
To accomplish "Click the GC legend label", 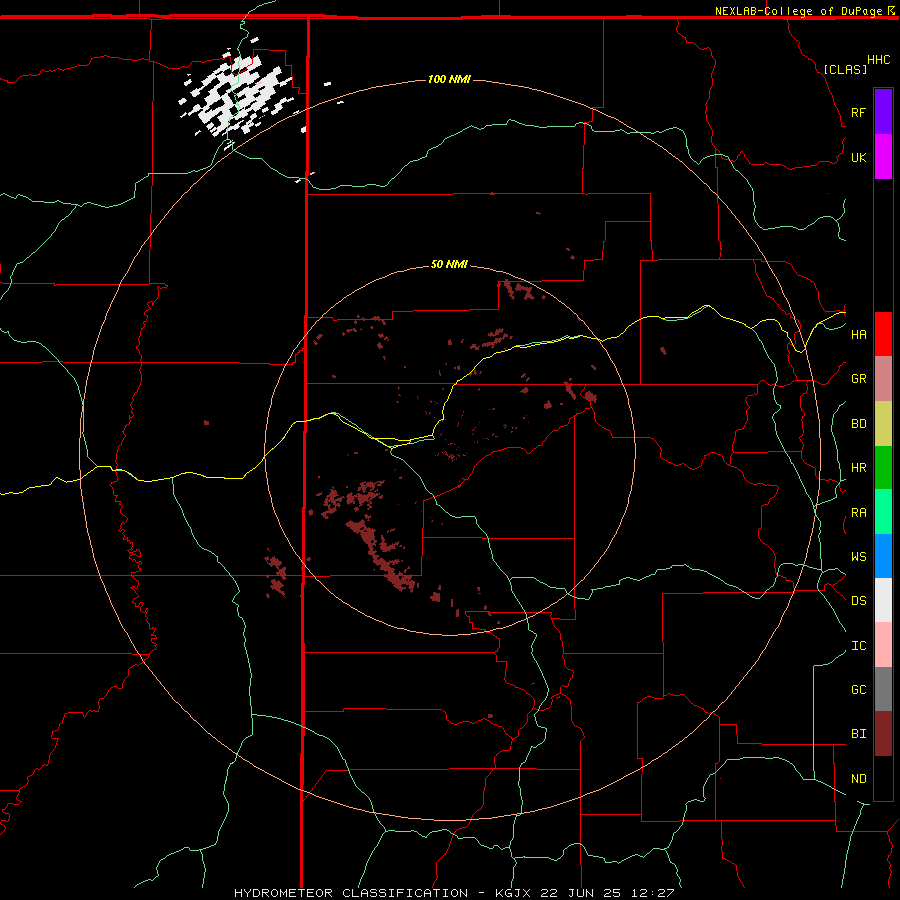I will 858,690.
